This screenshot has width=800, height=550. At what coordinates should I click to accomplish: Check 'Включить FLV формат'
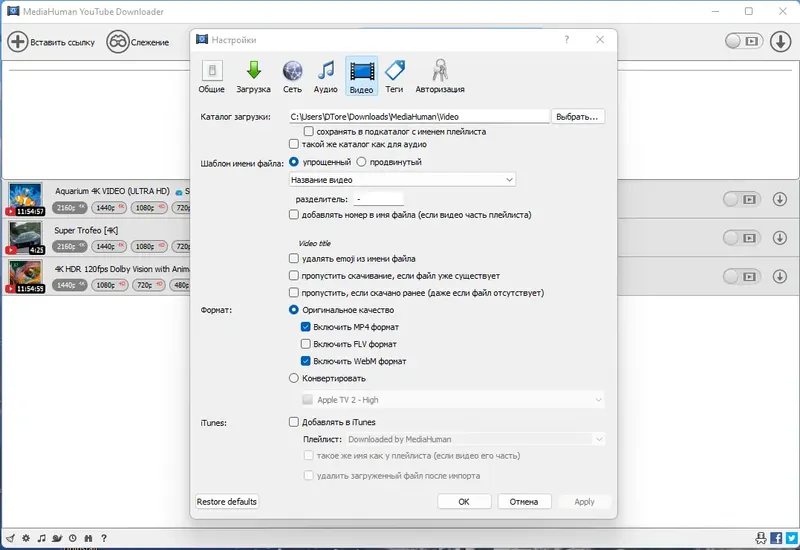[306, 344]
